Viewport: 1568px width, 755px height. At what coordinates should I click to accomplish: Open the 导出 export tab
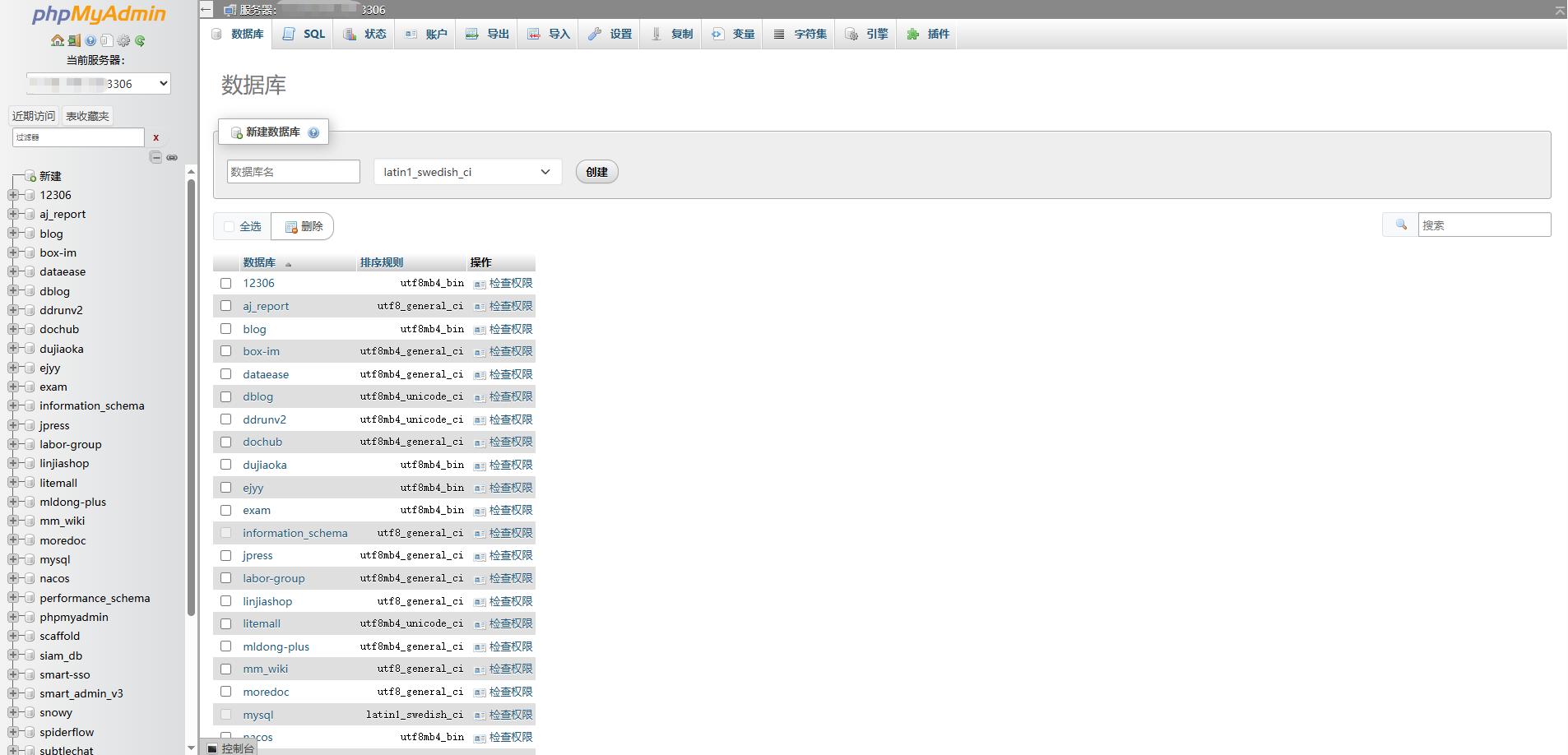pyautogui.click(x=488, y=34)
